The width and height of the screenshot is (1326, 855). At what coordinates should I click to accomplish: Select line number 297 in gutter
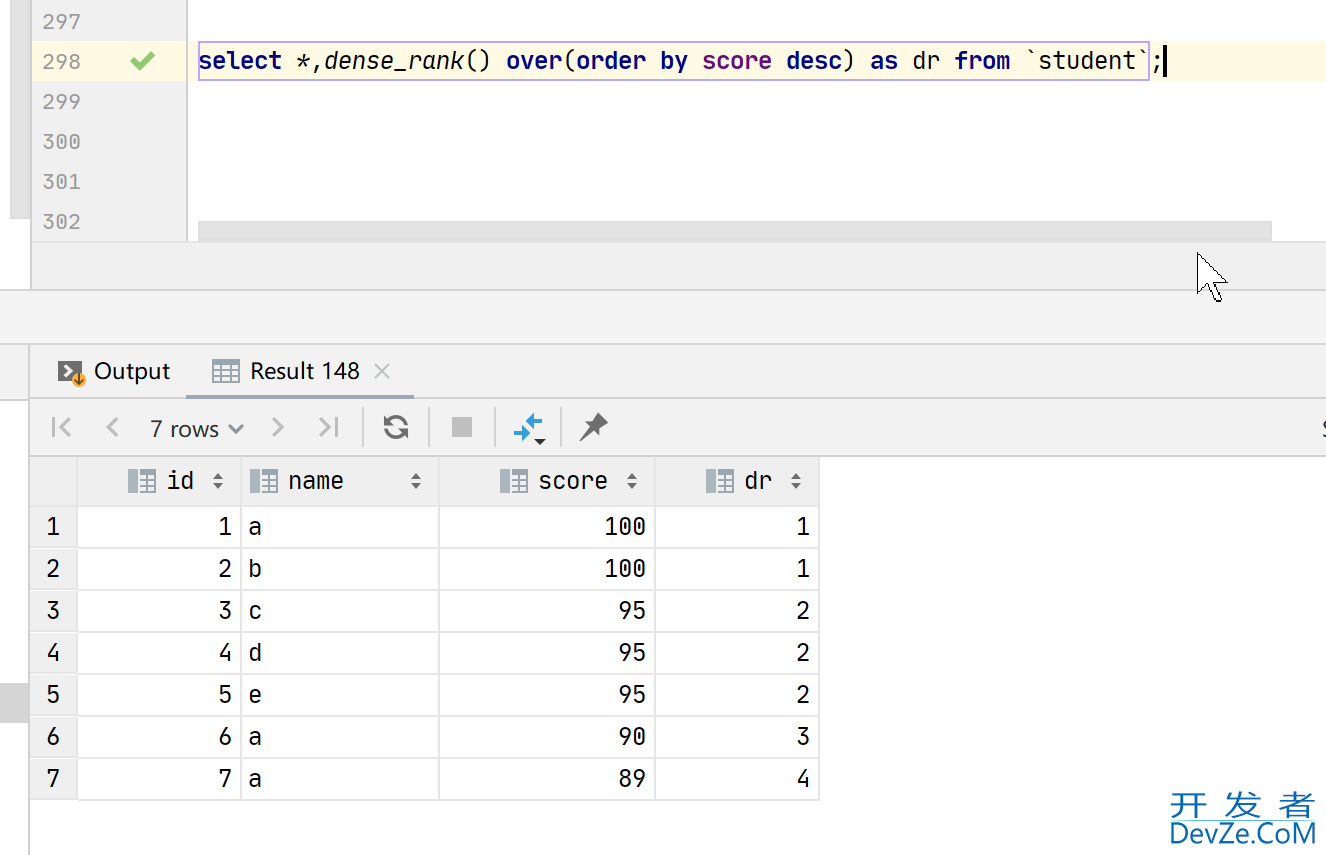62,21
